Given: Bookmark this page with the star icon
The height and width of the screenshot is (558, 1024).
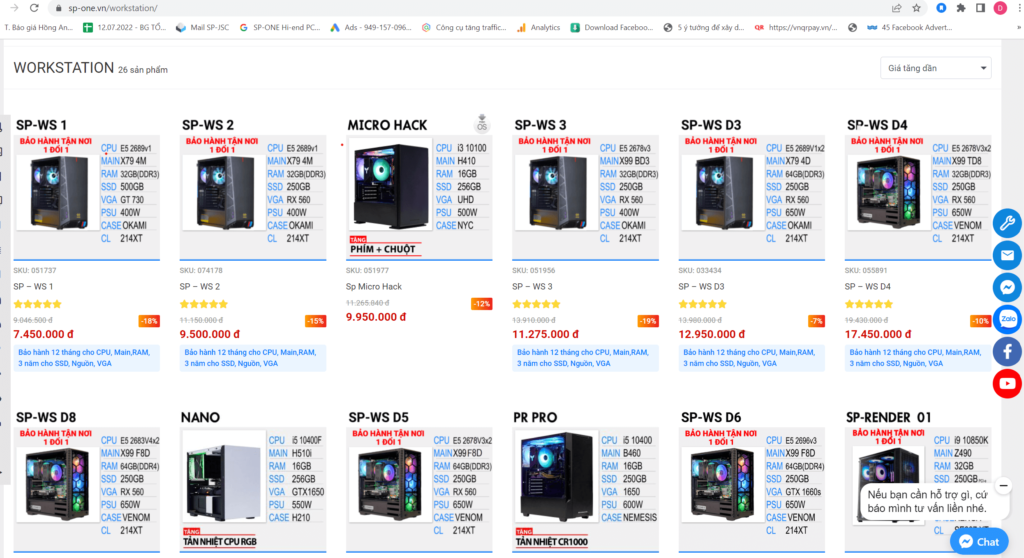Looking at the screenshot, I should point(917,8).
